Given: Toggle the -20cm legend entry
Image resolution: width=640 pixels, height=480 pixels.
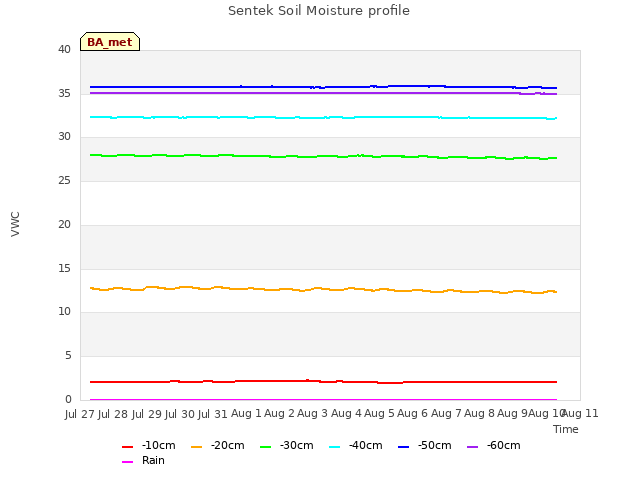Looking at the screenshot, I should [x=218, y=446].
